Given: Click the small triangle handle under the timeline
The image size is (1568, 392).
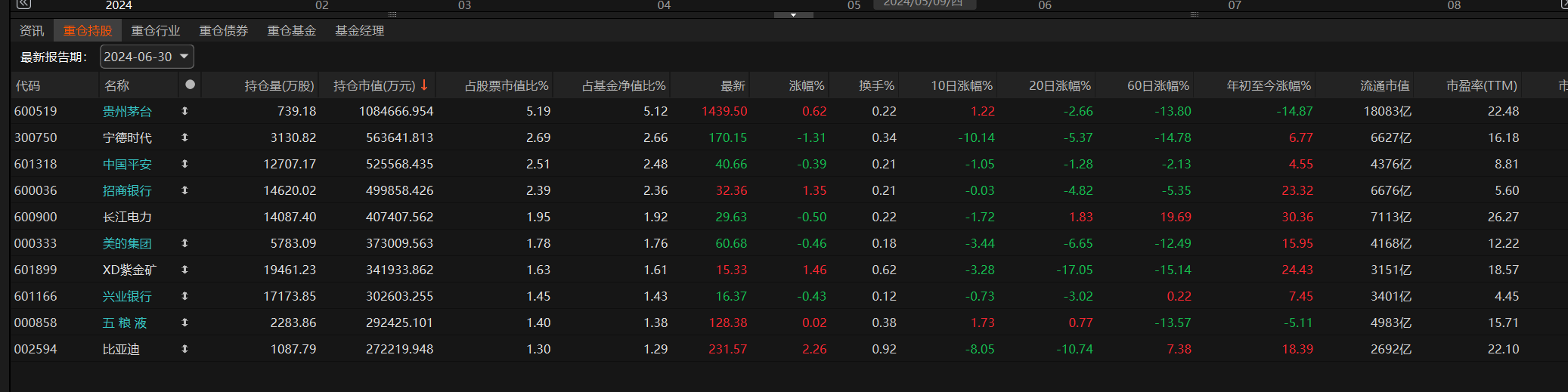Looking at the screenshot, I should [793, 14].
